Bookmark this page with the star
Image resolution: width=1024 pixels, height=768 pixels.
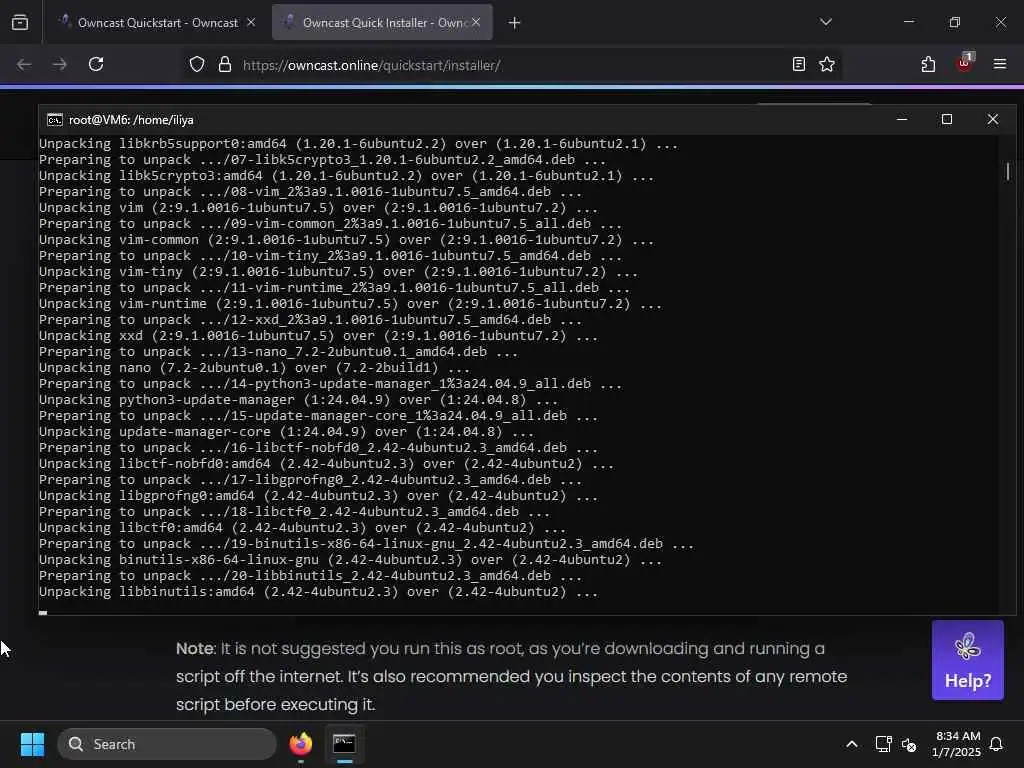827,64
